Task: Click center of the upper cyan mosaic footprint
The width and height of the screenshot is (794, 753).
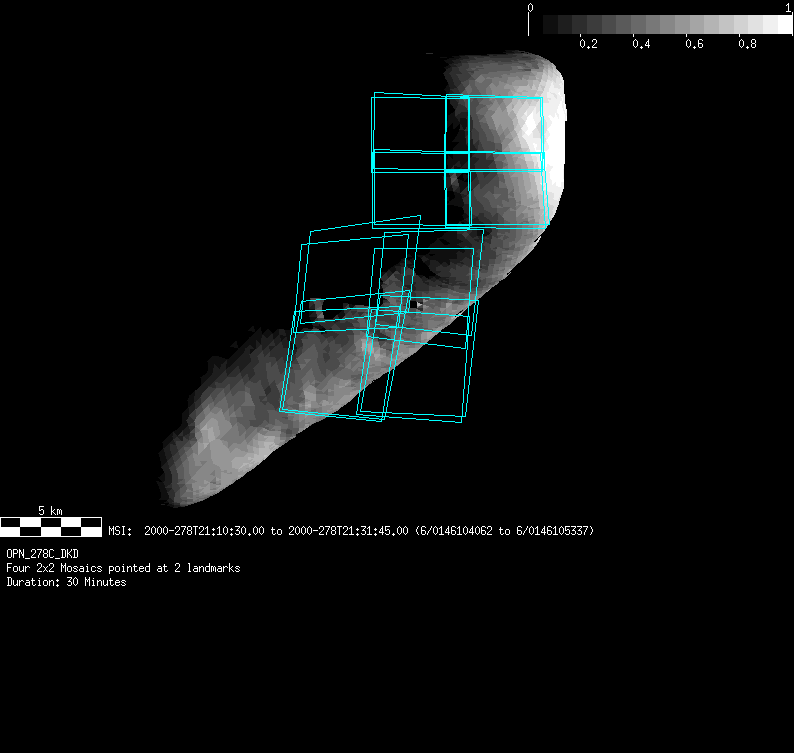Action: [458, 161]
